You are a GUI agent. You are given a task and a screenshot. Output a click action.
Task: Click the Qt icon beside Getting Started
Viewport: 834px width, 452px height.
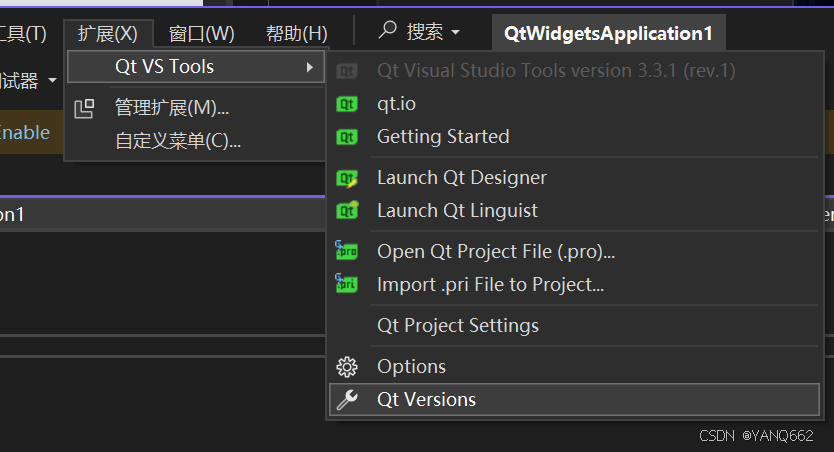click(347, 137)
